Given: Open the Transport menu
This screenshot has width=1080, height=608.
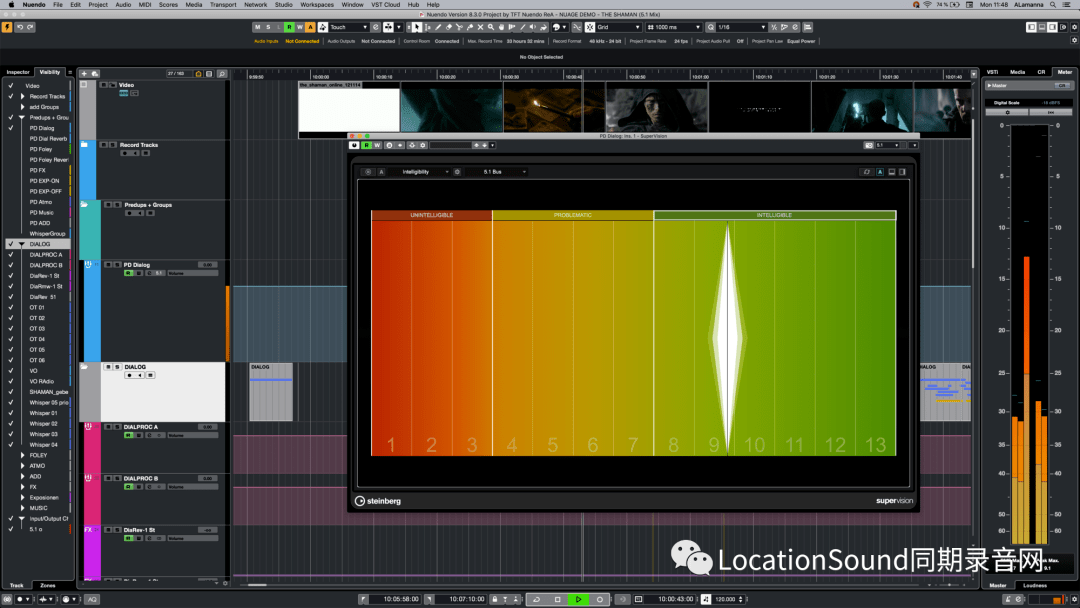Looking at the screenshot, I should tap(223, 5).
